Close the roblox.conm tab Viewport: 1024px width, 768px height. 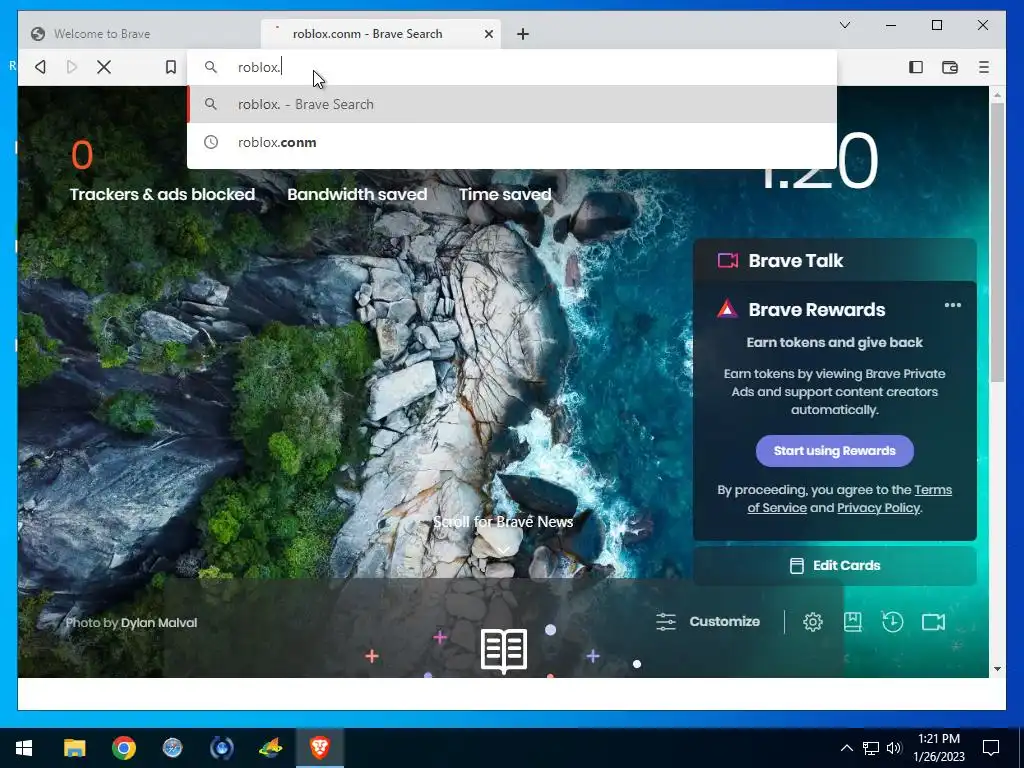[x=488, y=34]
